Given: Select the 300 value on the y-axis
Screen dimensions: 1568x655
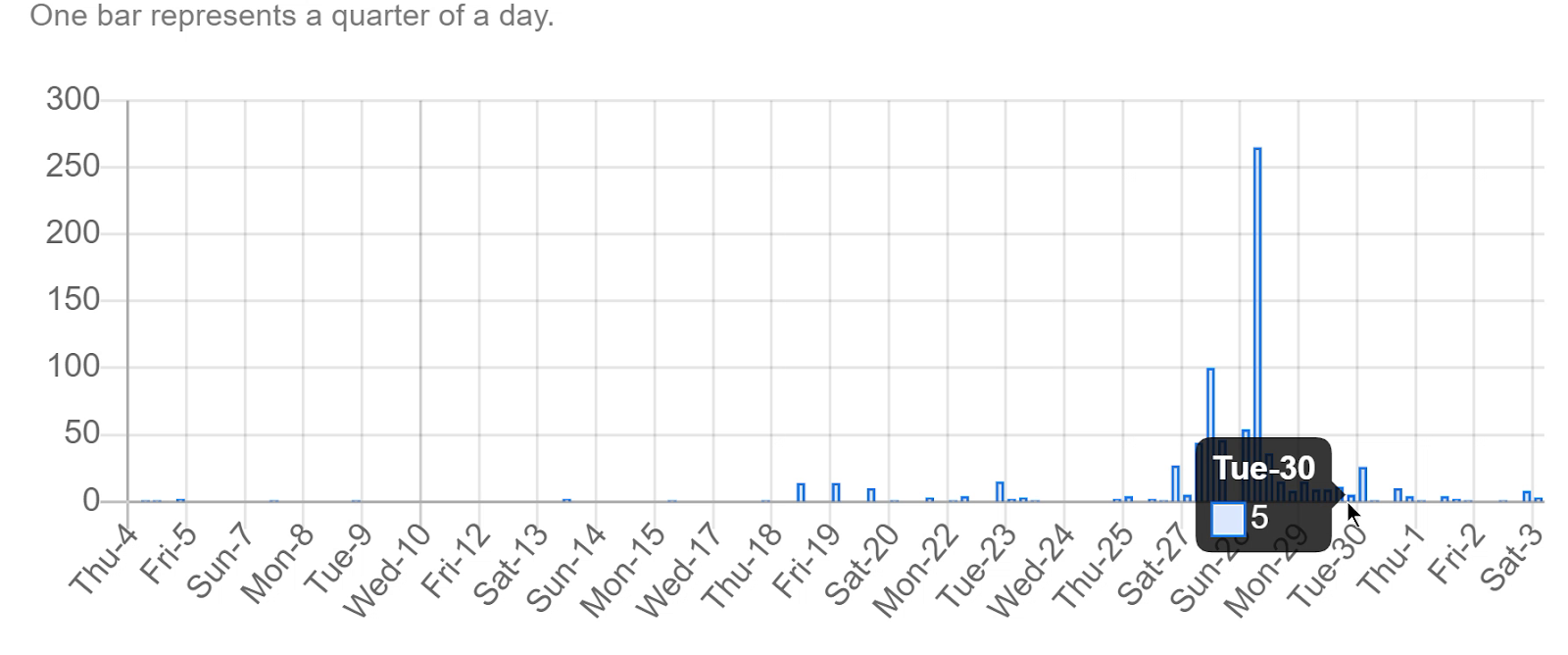Looking at the screenshot, I should click(x=73, y=99).
